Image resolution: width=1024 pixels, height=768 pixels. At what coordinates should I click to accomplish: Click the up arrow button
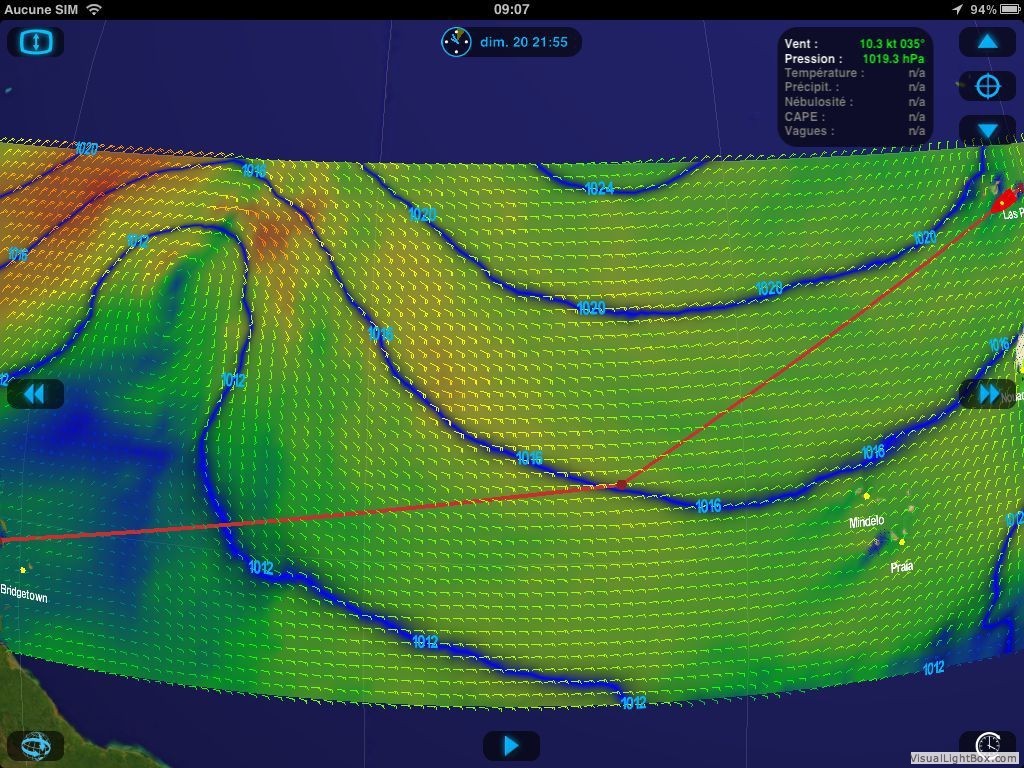pos(987,42)
